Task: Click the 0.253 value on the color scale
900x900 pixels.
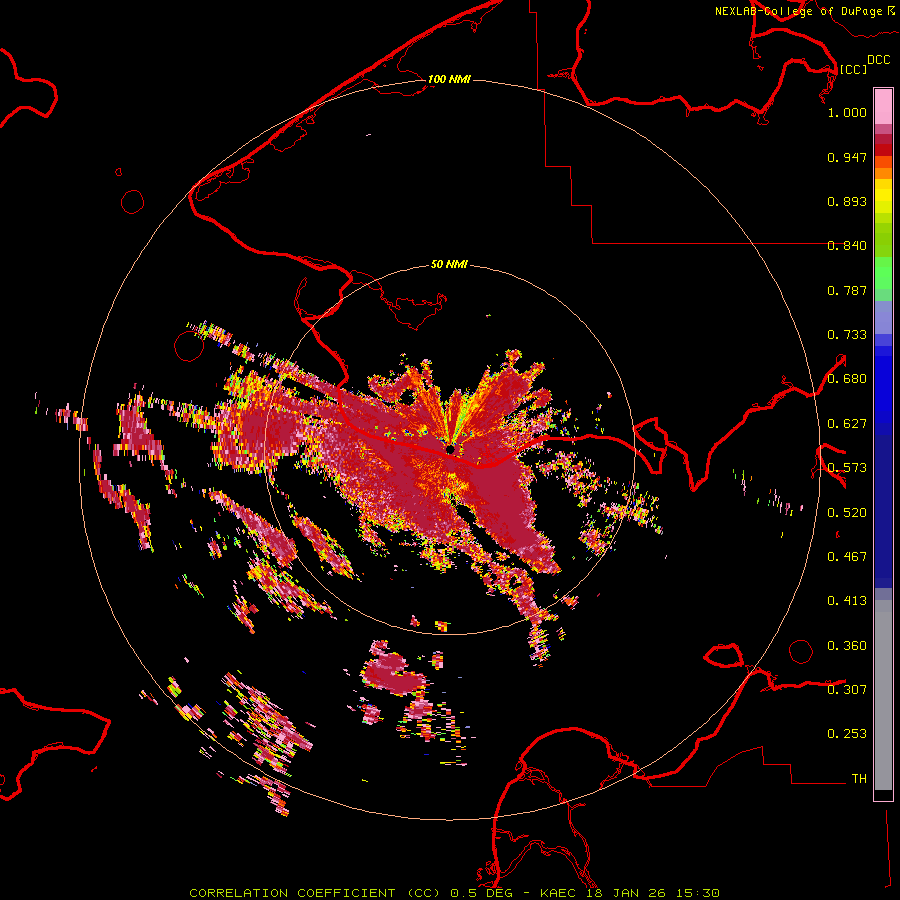Action: click(847, 734)
